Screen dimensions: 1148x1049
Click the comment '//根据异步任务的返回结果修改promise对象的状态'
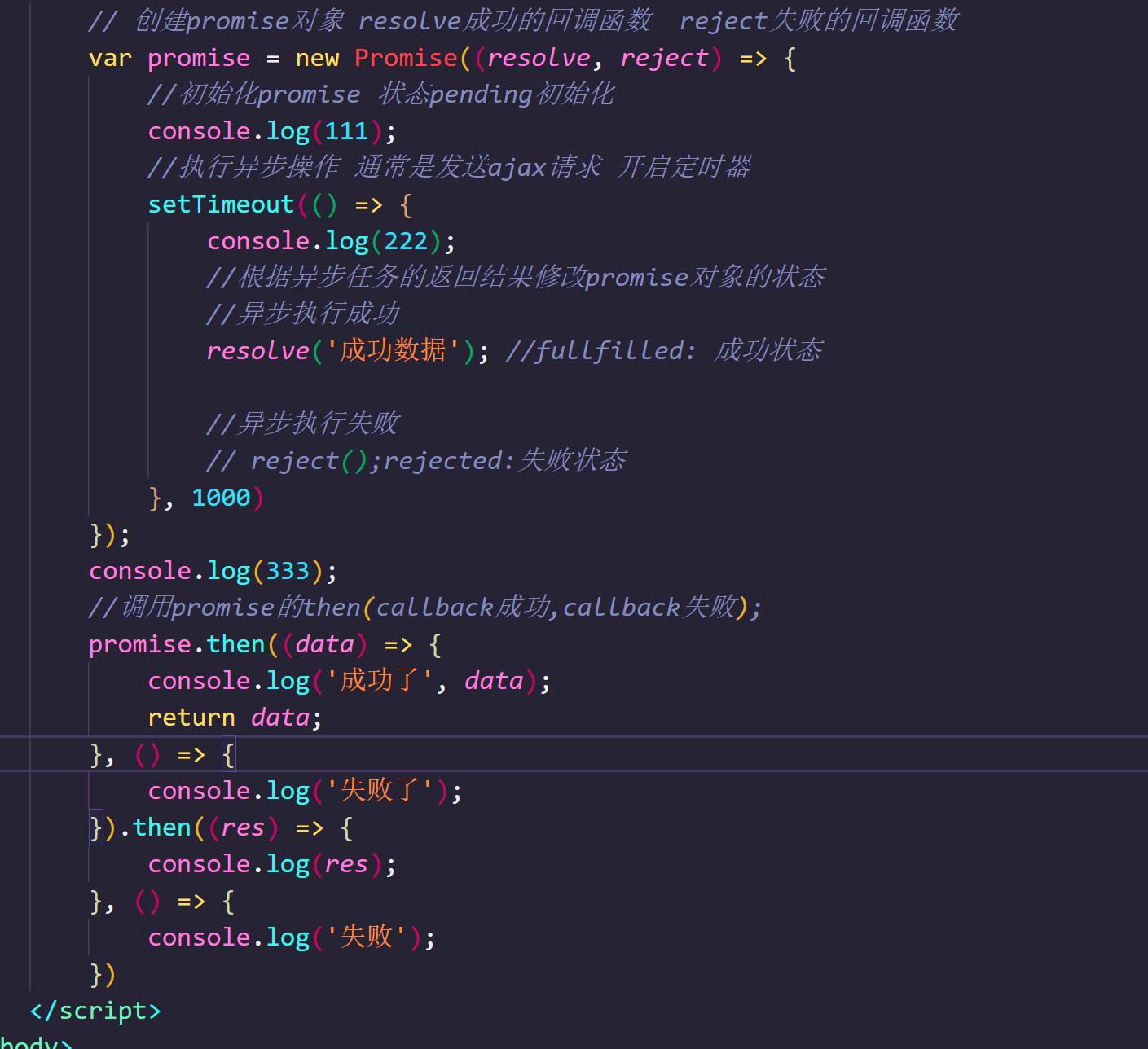[516, 278]
